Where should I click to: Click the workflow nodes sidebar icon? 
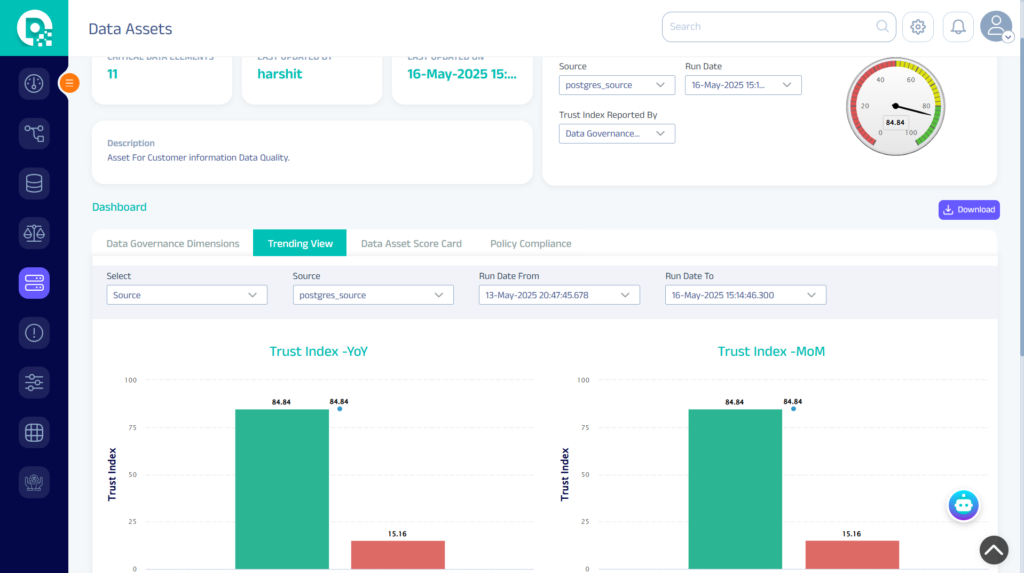point(34,134)
